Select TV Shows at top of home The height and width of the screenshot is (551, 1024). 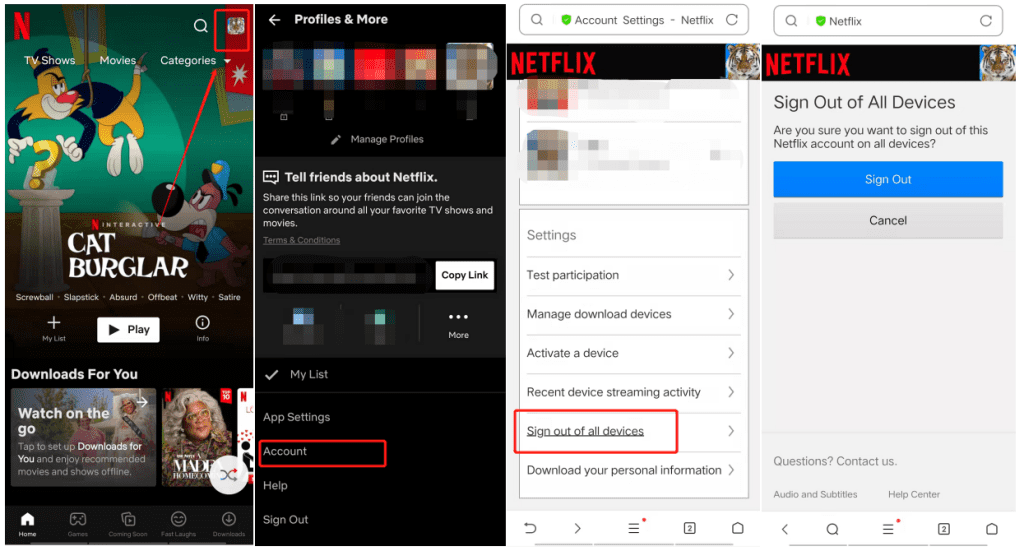tap(50, 60)
